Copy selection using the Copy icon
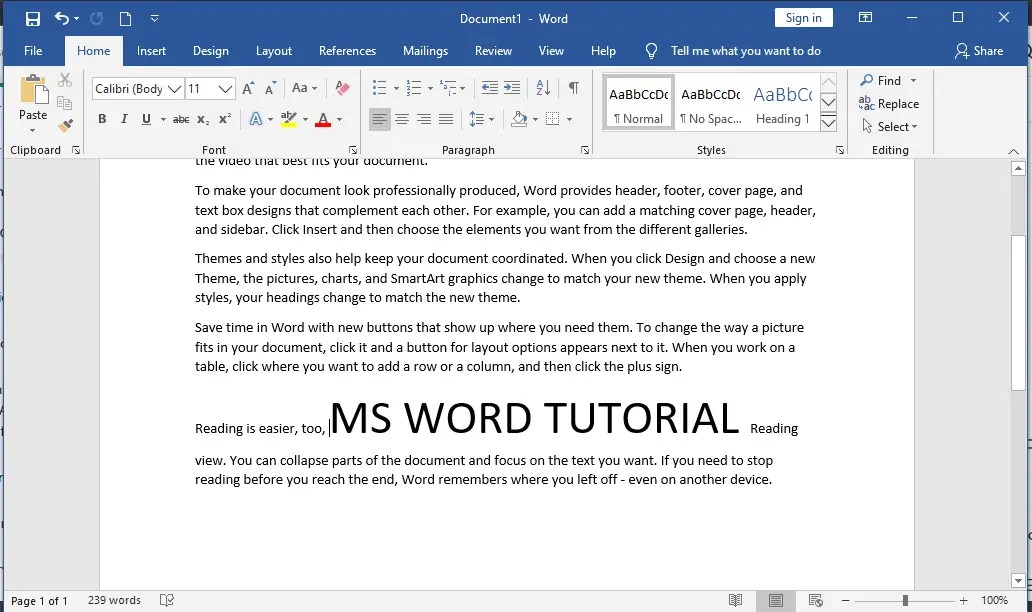Screen dimensions: 1032x612 point(64,103)
